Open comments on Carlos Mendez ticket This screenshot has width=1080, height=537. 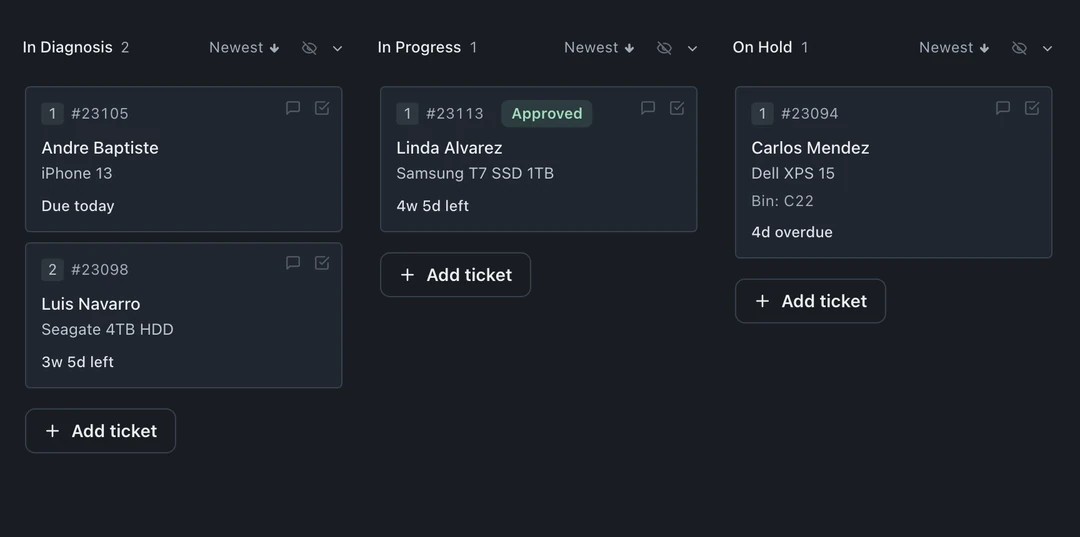[1002, 108]
